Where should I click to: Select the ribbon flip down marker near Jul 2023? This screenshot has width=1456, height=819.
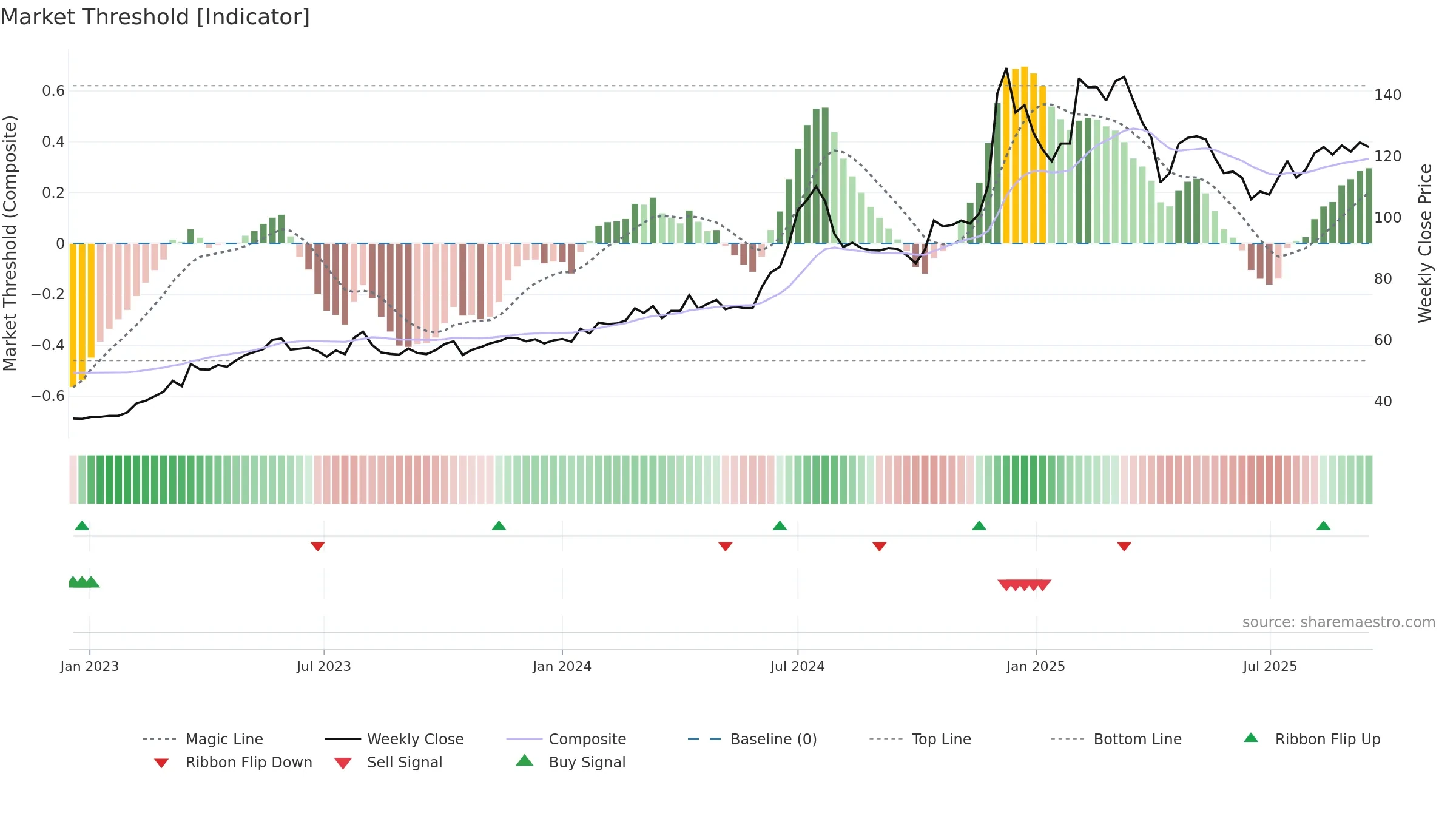(317, 547)
